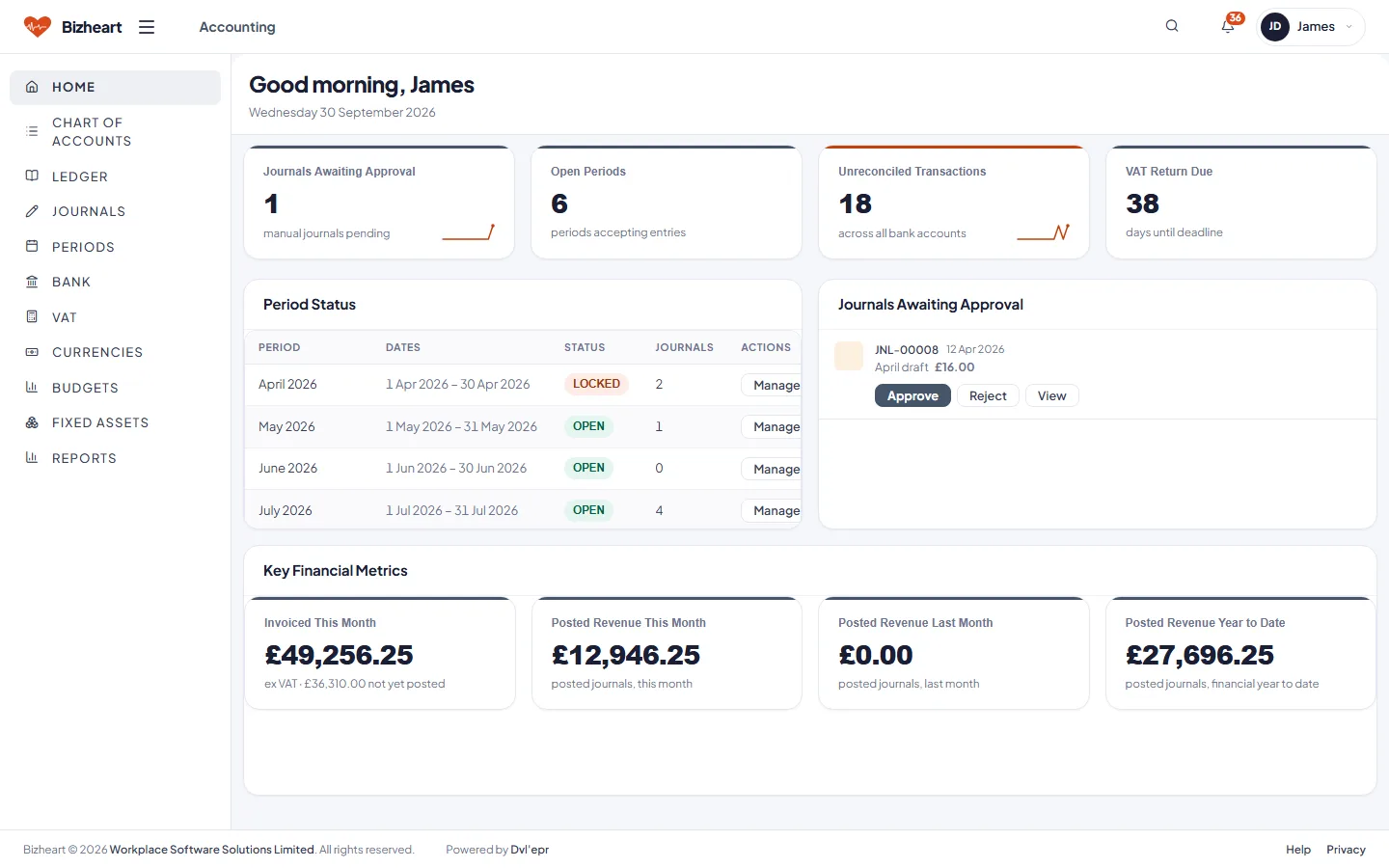Manage the July 2026 period
The image size is (1389, 868).
(x=772, y=510)
